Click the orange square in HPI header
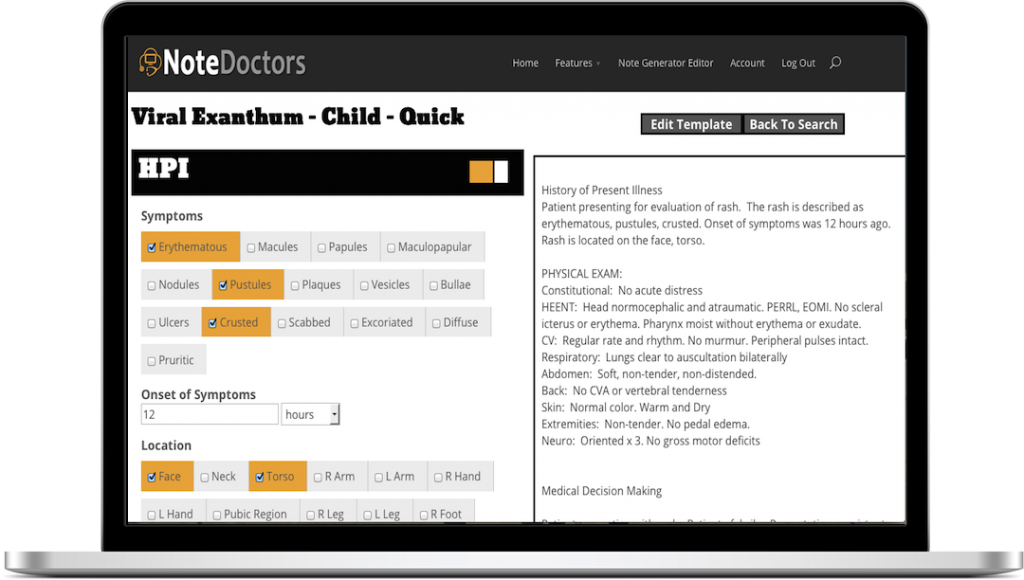The width and height of the screenshot is (1024, 580). [481, 172]
